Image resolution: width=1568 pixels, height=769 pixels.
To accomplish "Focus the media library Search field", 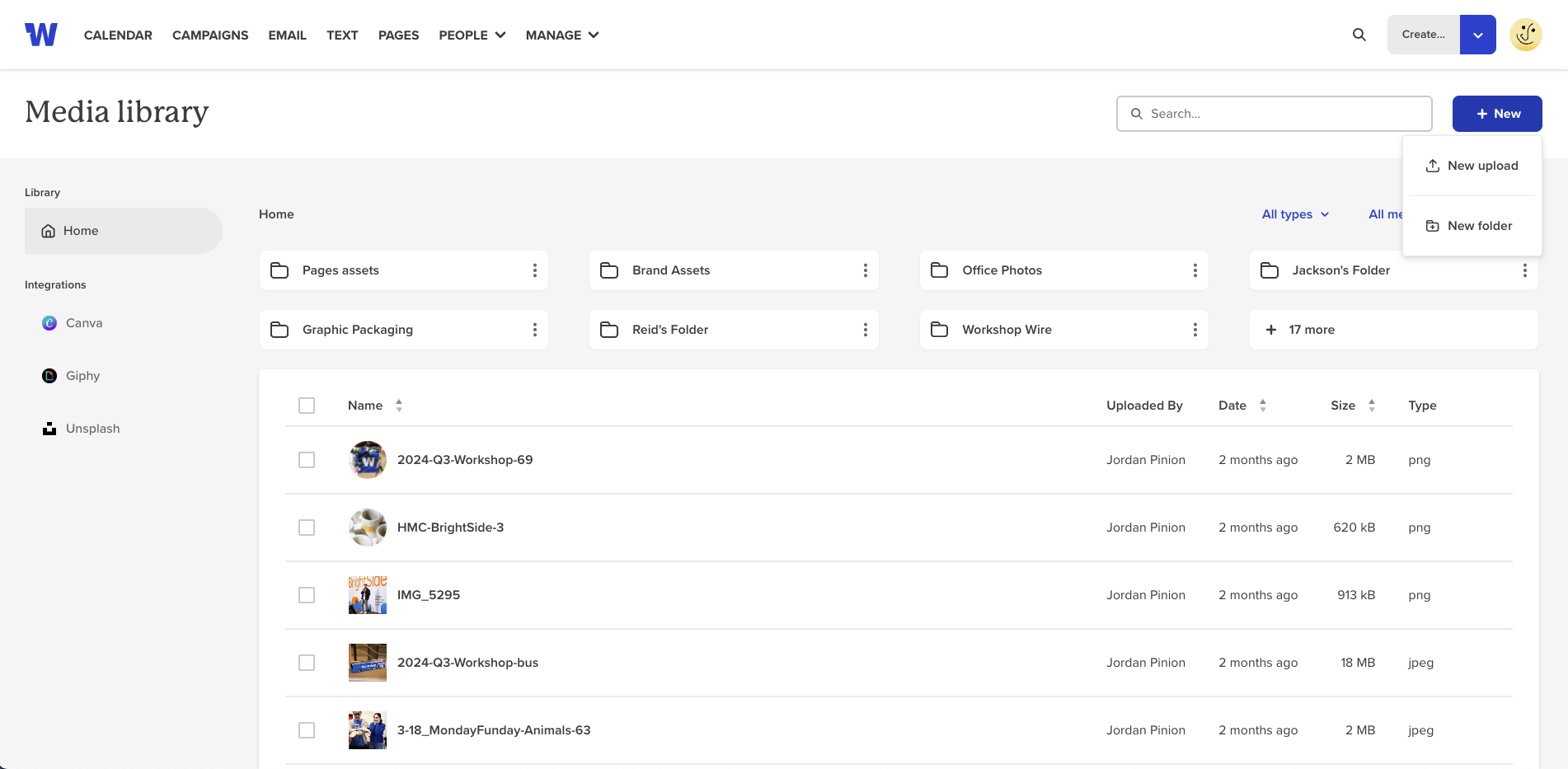I will tap(1275, 114).
